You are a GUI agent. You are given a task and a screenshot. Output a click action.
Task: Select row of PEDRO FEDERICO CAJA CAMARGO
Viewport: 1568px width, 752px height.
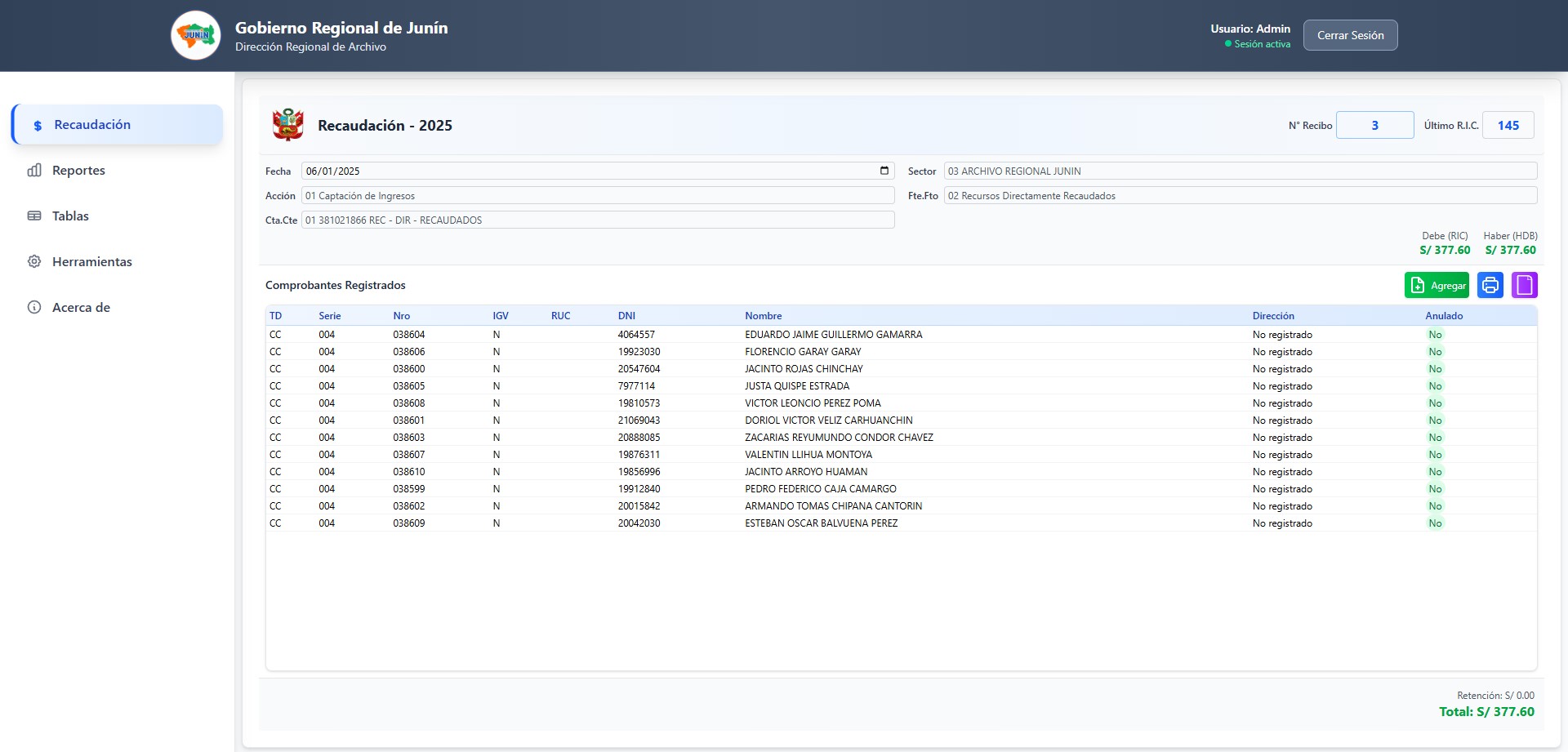click(x=901, y=489)
